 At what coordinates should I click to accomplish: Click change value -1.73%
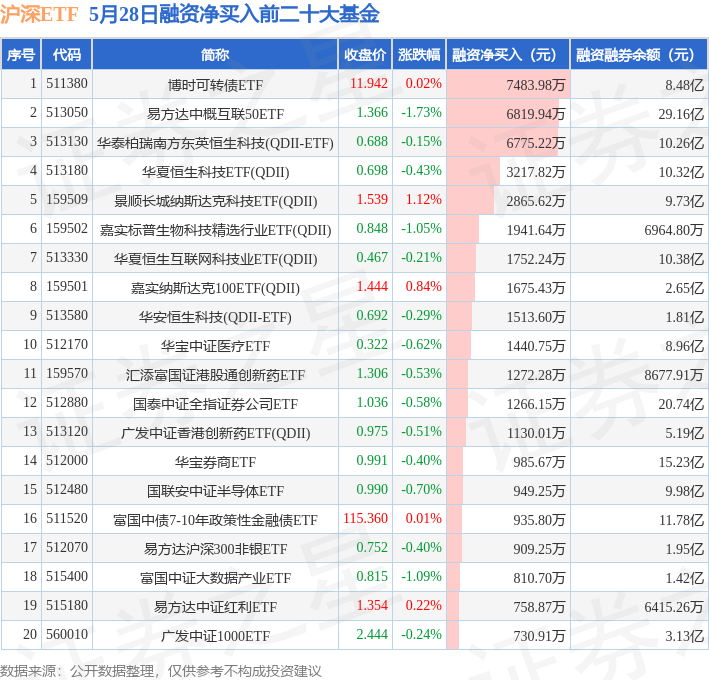click(x=421, y=113)
